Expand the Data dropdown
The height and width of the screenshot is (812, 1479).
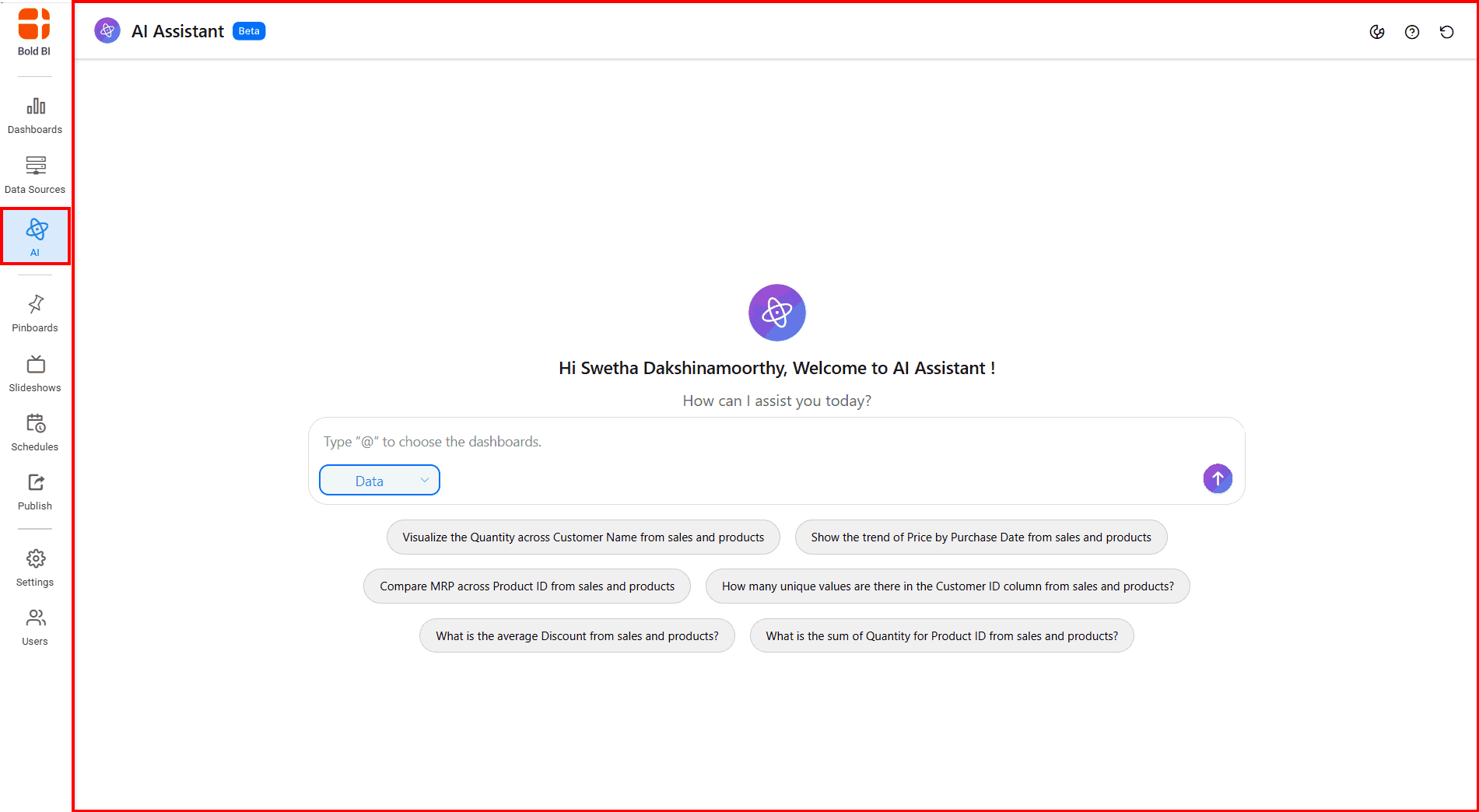point(380,481)
